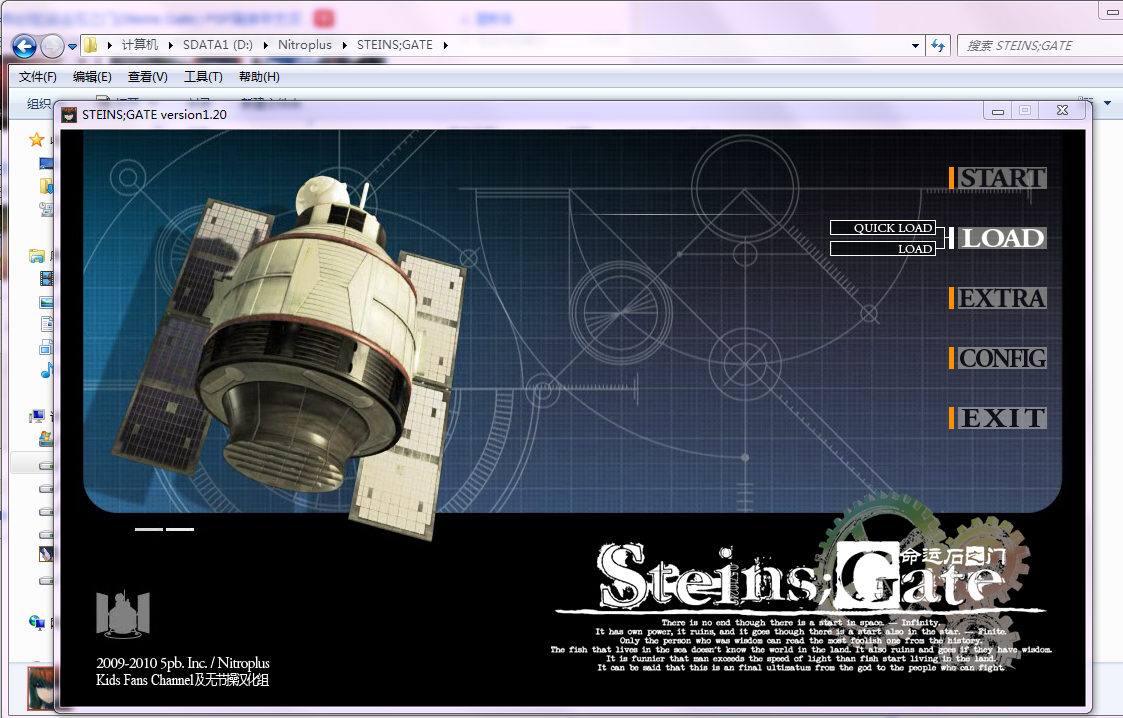
Task: Minimize the STEINS;GATE game window
Action: click(x=998, y=110)
